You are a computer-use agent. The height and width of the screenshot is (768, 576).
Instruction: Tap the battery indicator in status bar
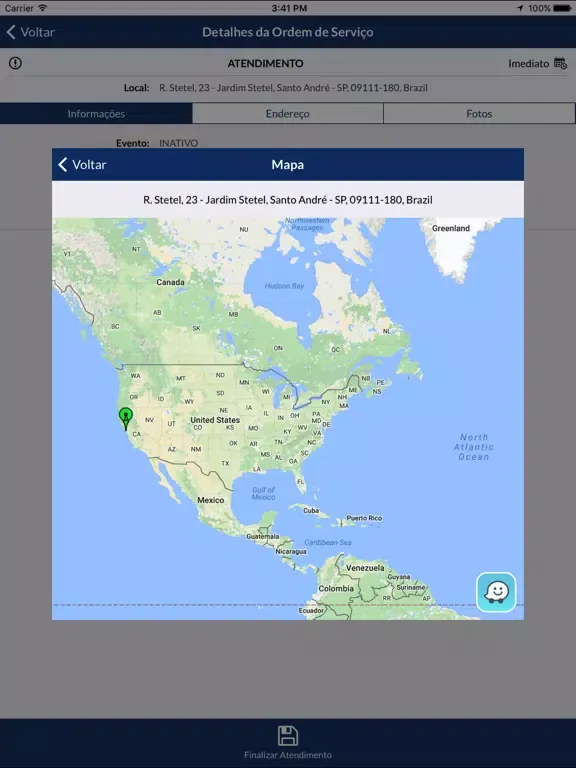tap(562, 8)
